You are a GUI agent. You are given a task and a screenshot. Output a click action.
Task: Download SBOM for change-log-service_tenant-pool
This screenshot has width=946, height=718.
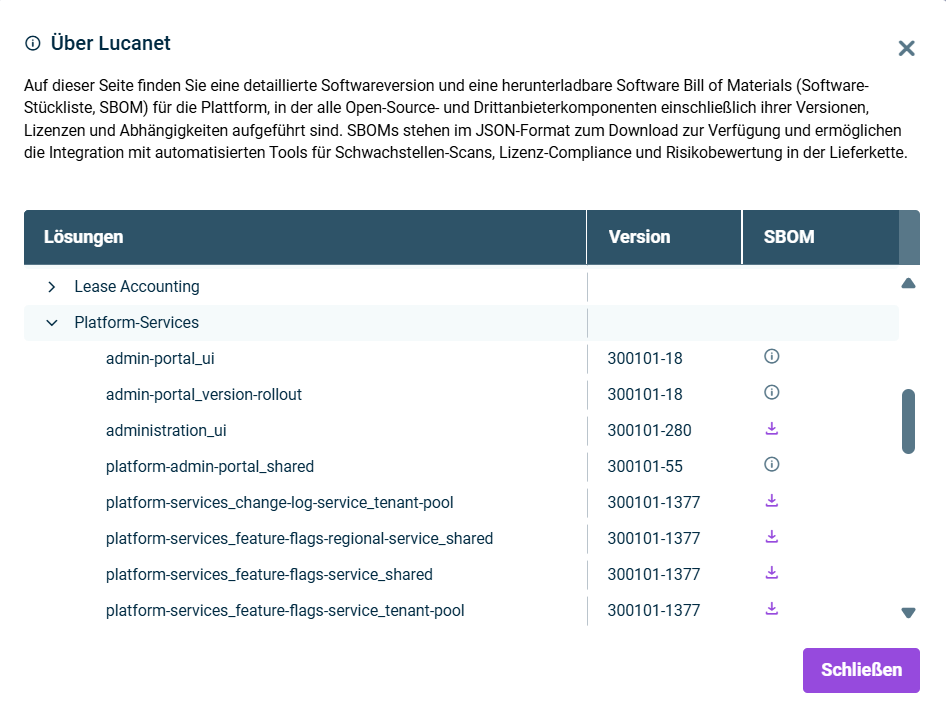(771, 501)
